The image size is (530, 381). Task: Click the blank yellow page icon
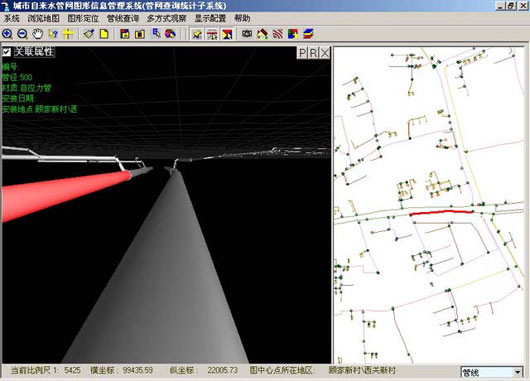pos(104,34)
